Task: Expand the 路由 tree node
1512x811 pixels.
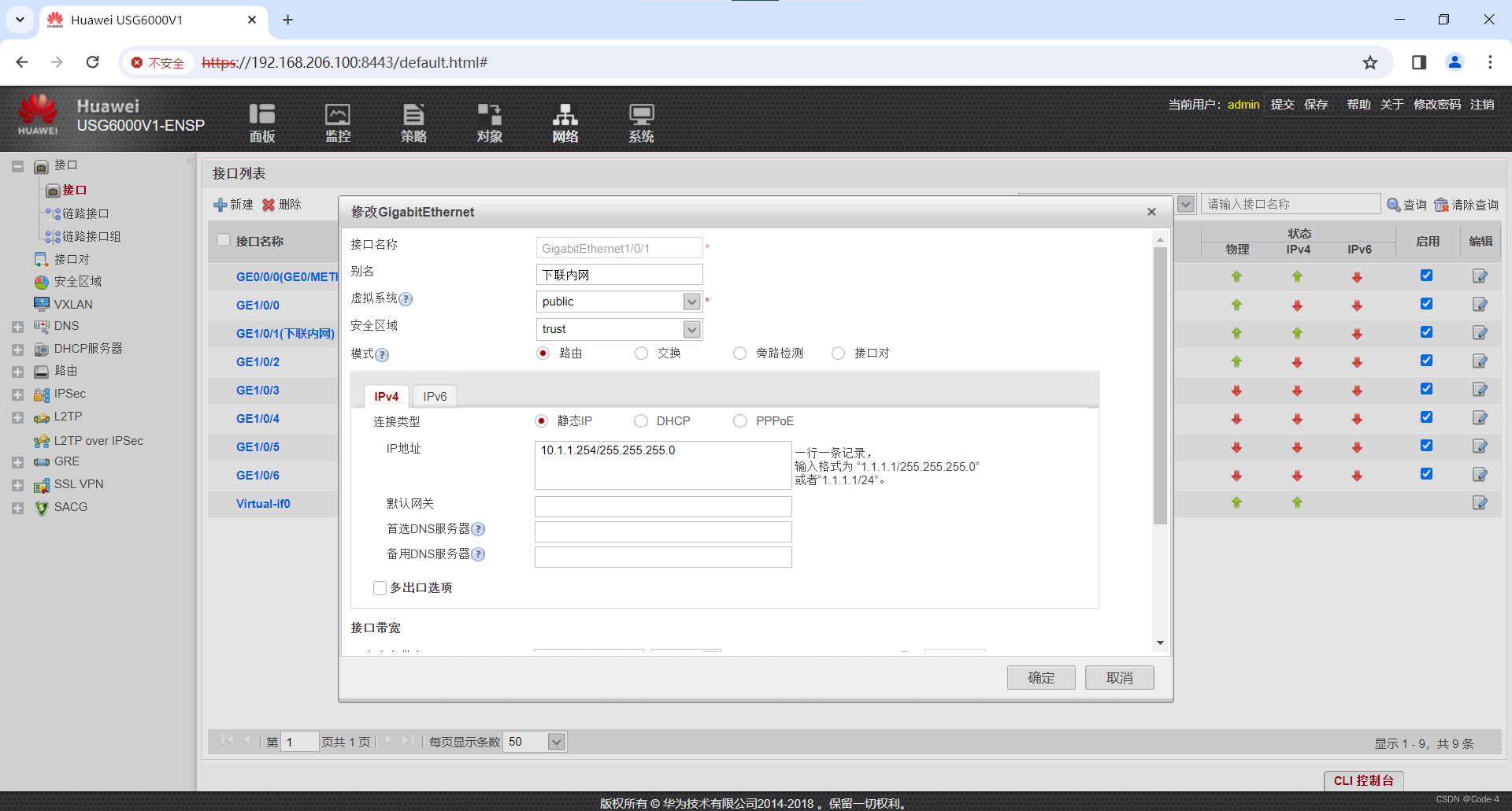Action: pos(17,372)
